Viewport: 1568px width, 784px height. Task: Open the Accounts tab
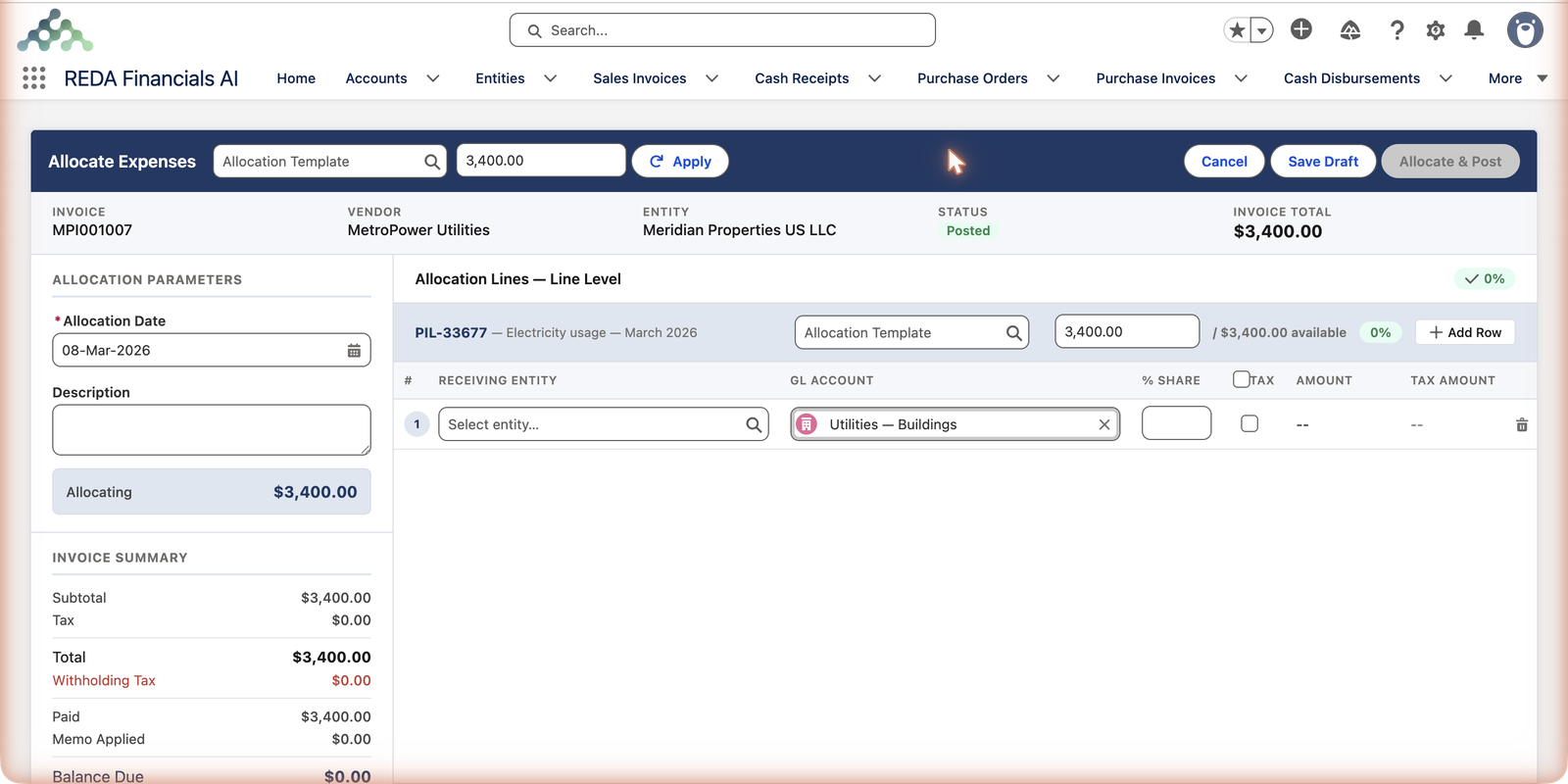(376, 78)
